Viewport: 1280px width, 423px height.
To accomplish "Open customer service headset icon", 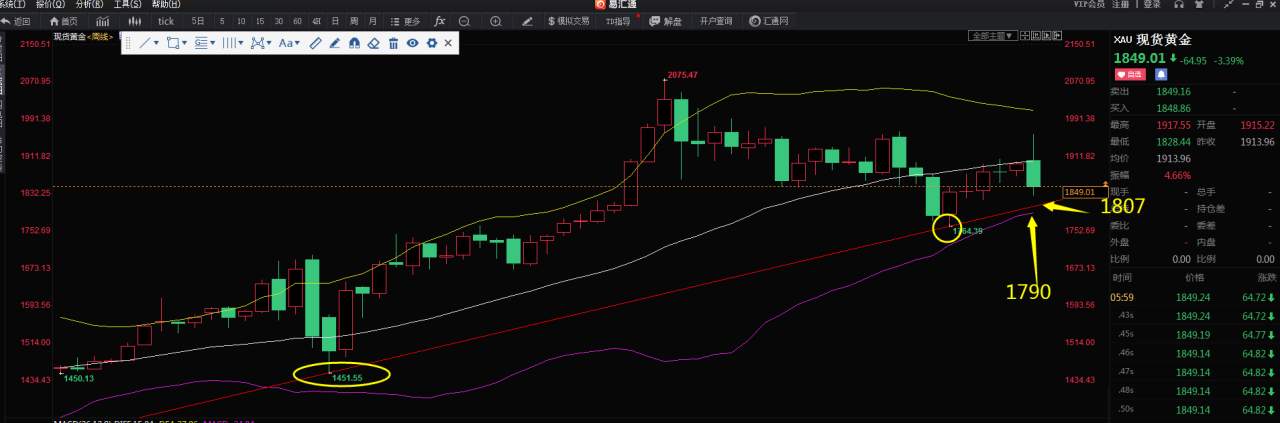I will tap(1179, 4).
